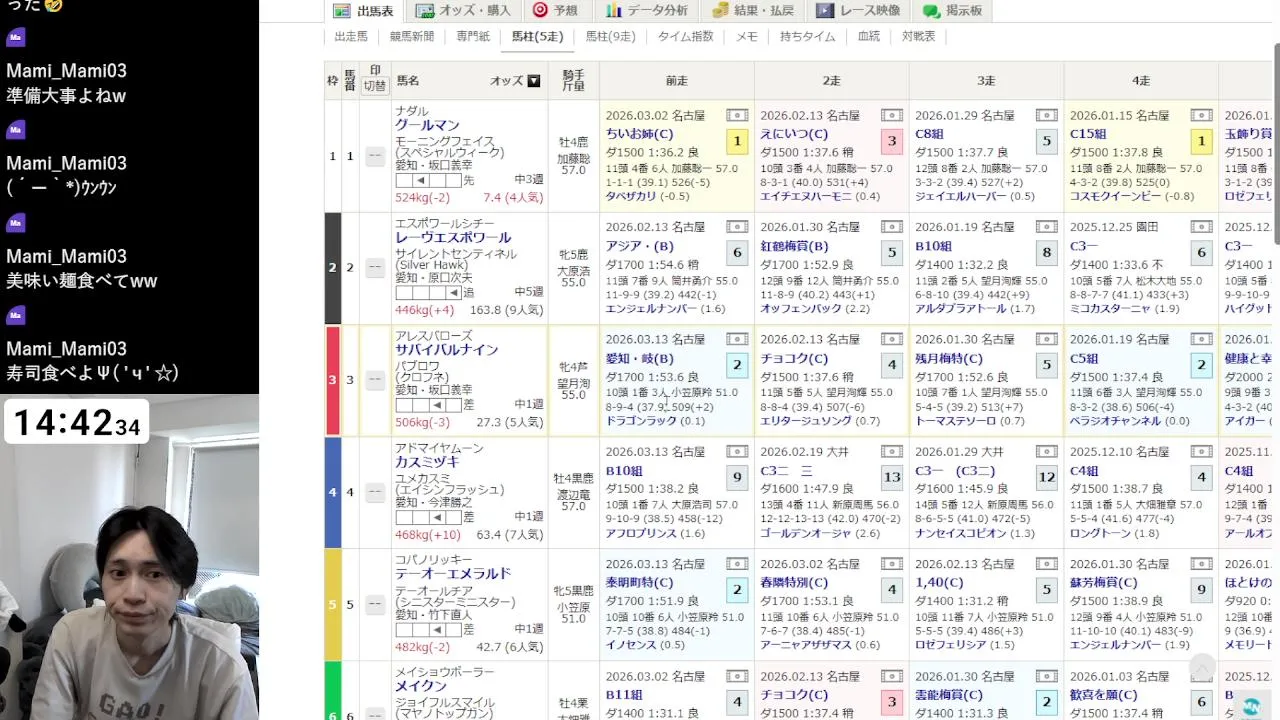The width and height of the screenshot is (1280, 720).
Task: Open データ分析 tab
Action: [646, 11]
